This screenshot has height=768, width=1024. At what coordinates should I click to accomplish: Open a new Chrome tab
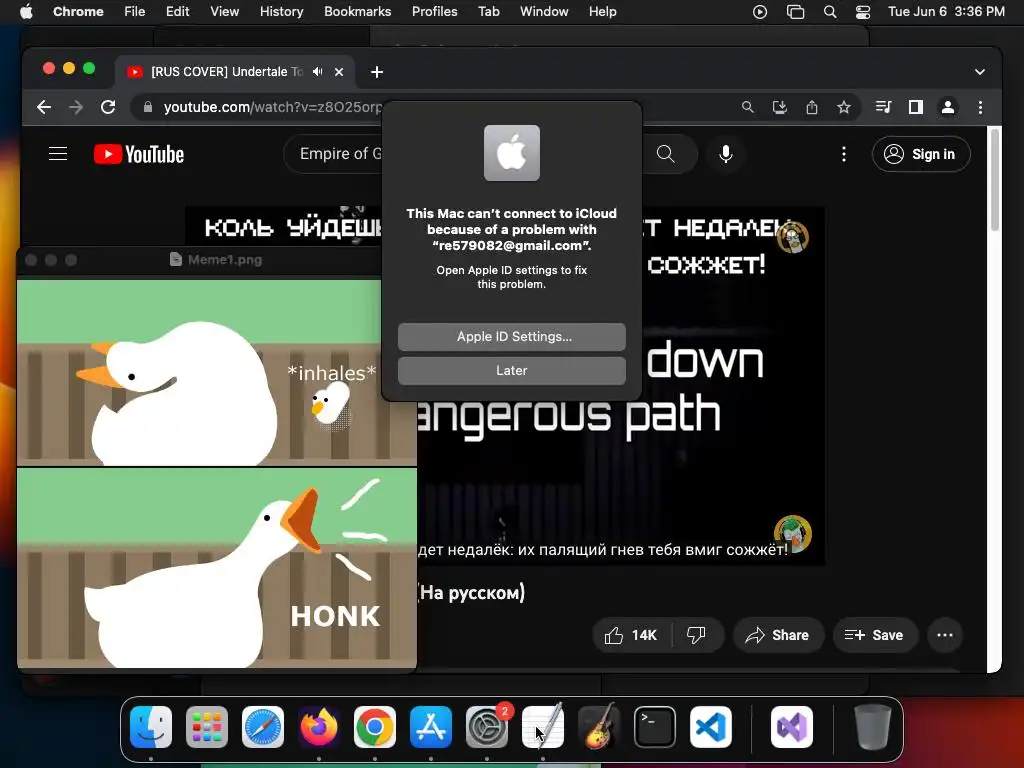[377, 72]
